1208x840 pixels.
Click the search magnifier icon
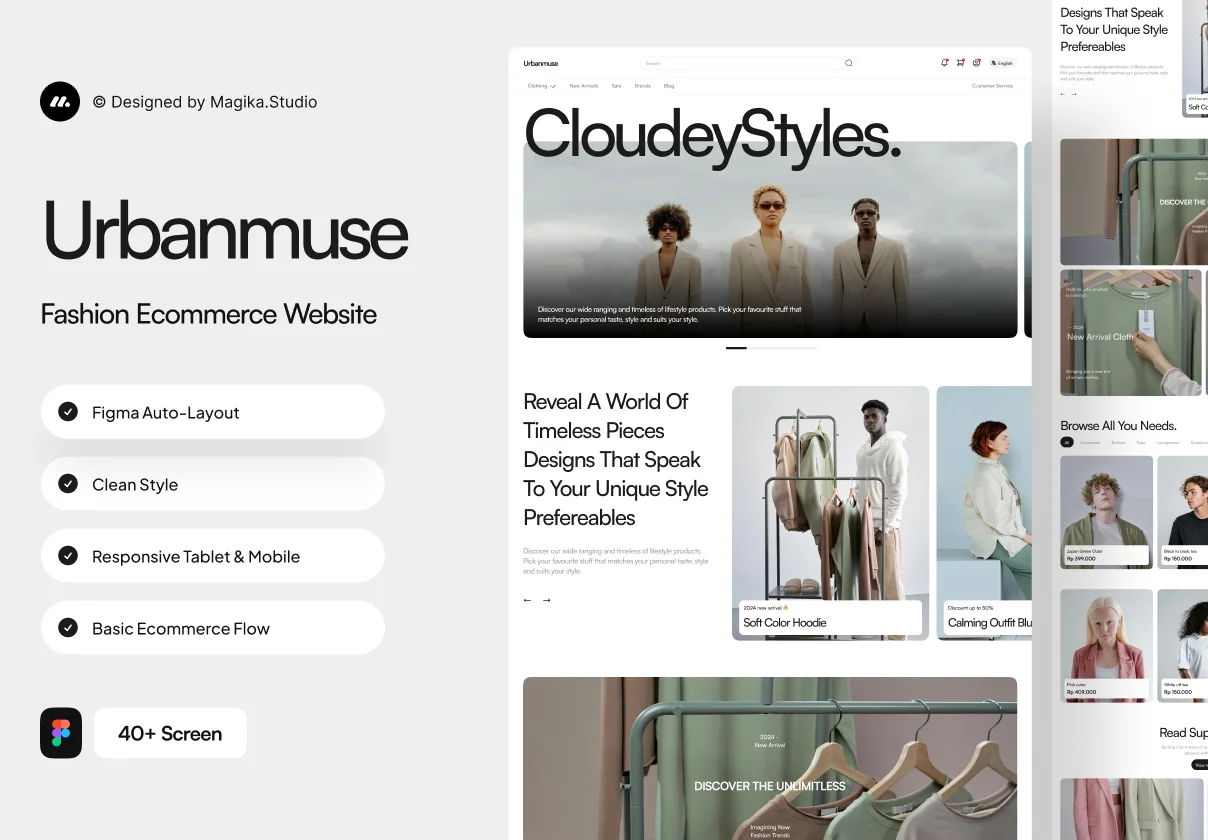pyautogui.click(x=849, y=63)
